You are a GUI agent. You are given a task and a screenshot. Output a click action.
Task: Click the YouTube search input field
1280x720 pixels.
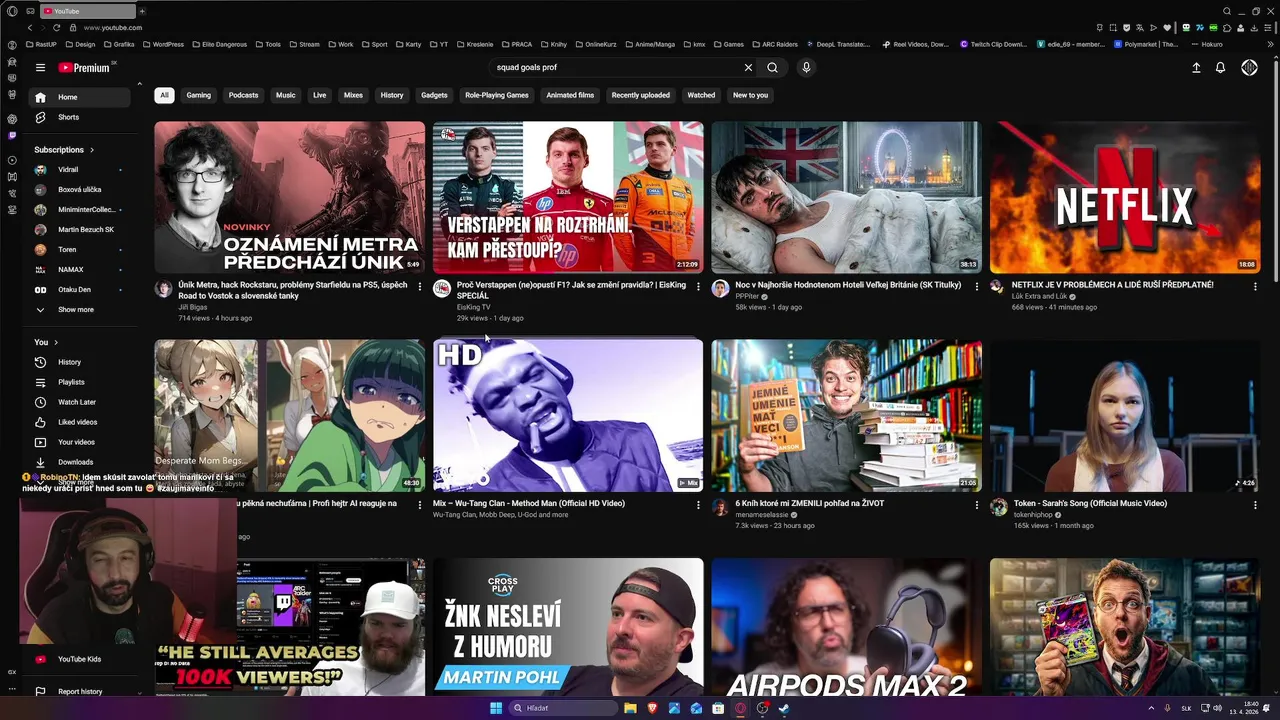[x=615, y=68]
